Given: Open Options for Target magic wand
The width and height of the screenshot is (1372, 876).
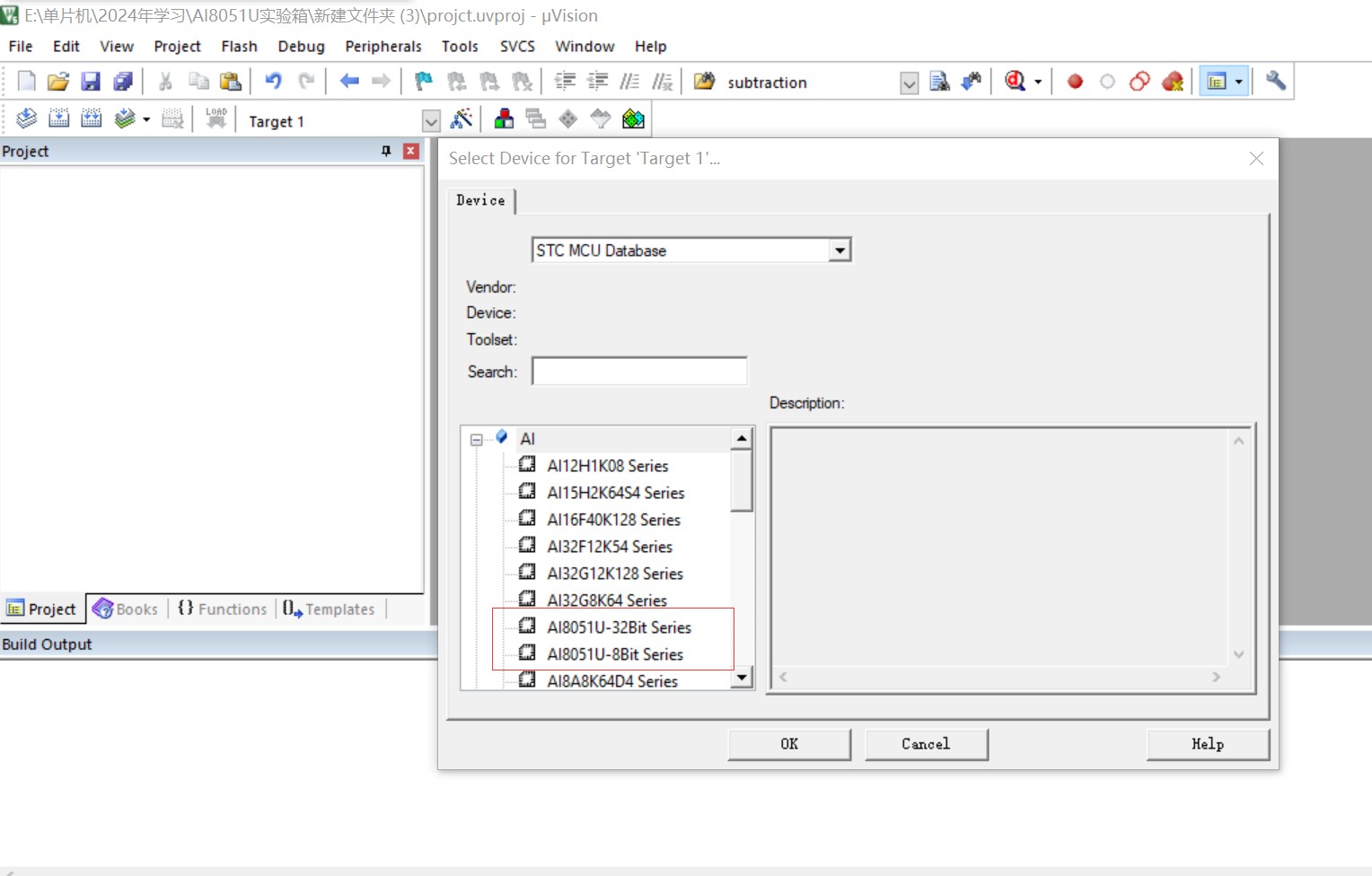Looking at the screenshot, I should pos(462,118).
